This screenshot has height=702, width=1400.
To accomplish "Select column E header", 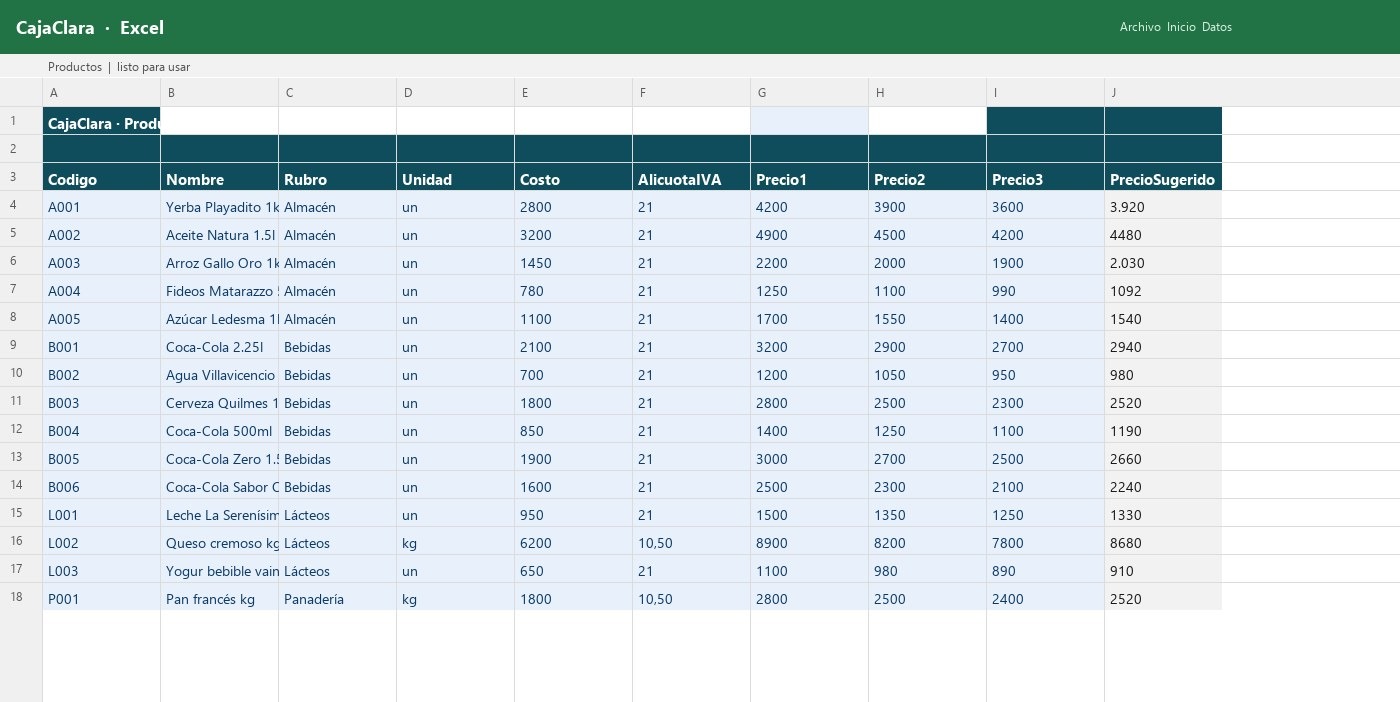I will pos(573,93).
